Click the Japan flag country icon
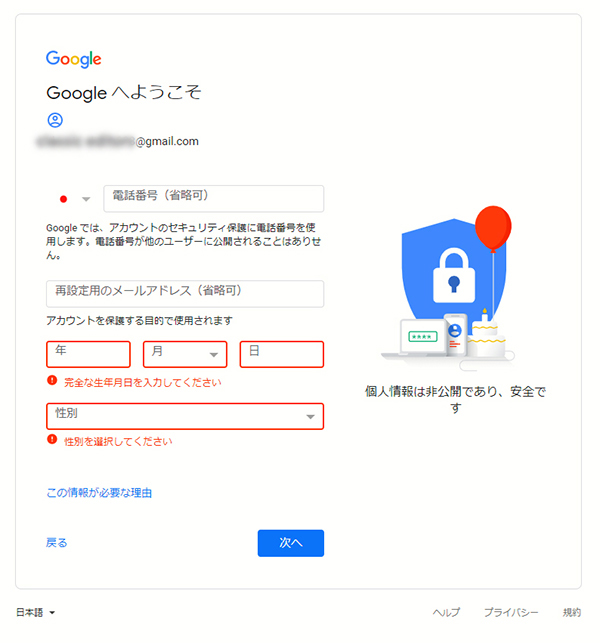The image size is (600, 643). 64,199
